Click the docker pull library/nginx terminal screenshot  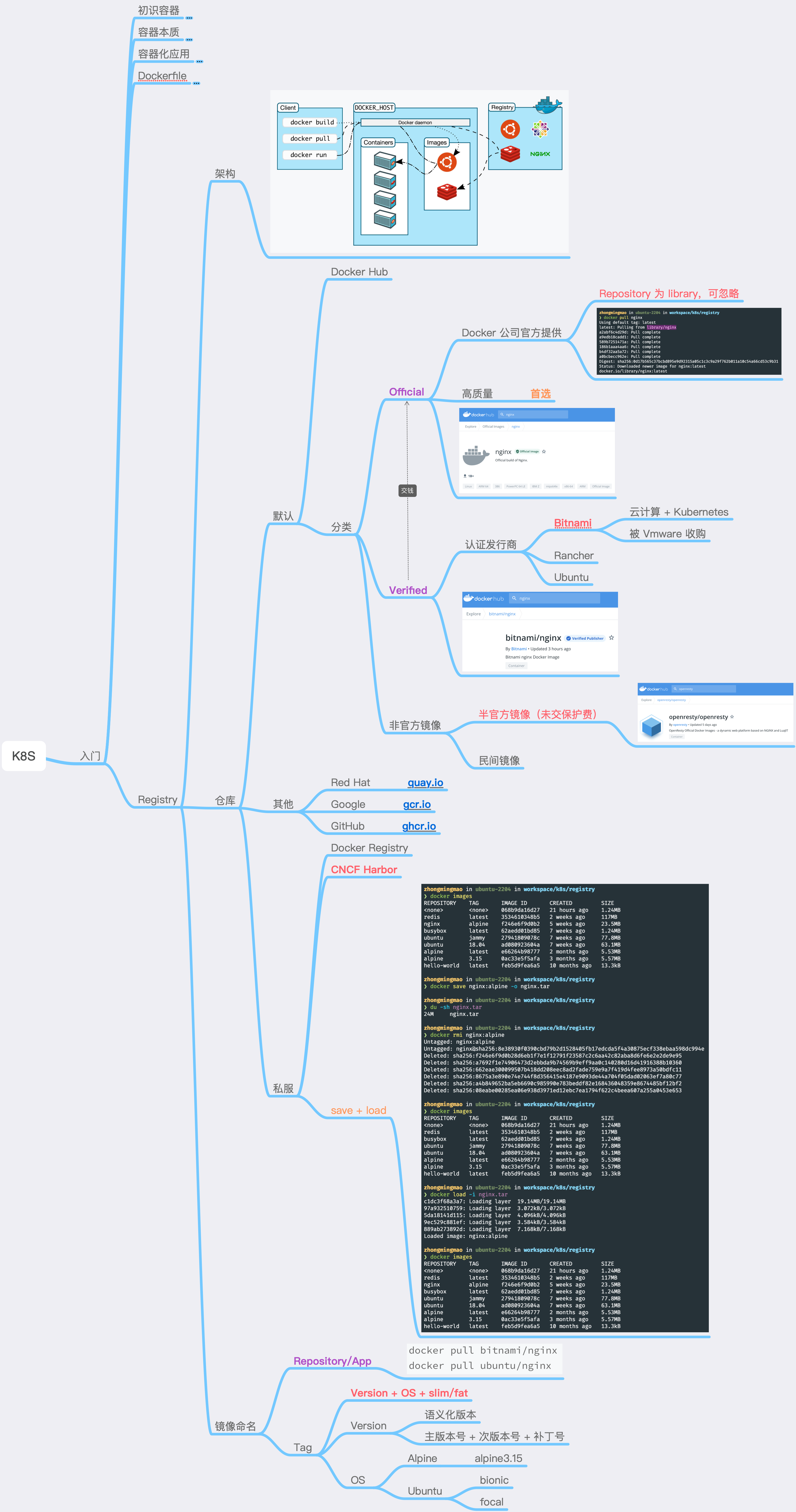point(689,341)
